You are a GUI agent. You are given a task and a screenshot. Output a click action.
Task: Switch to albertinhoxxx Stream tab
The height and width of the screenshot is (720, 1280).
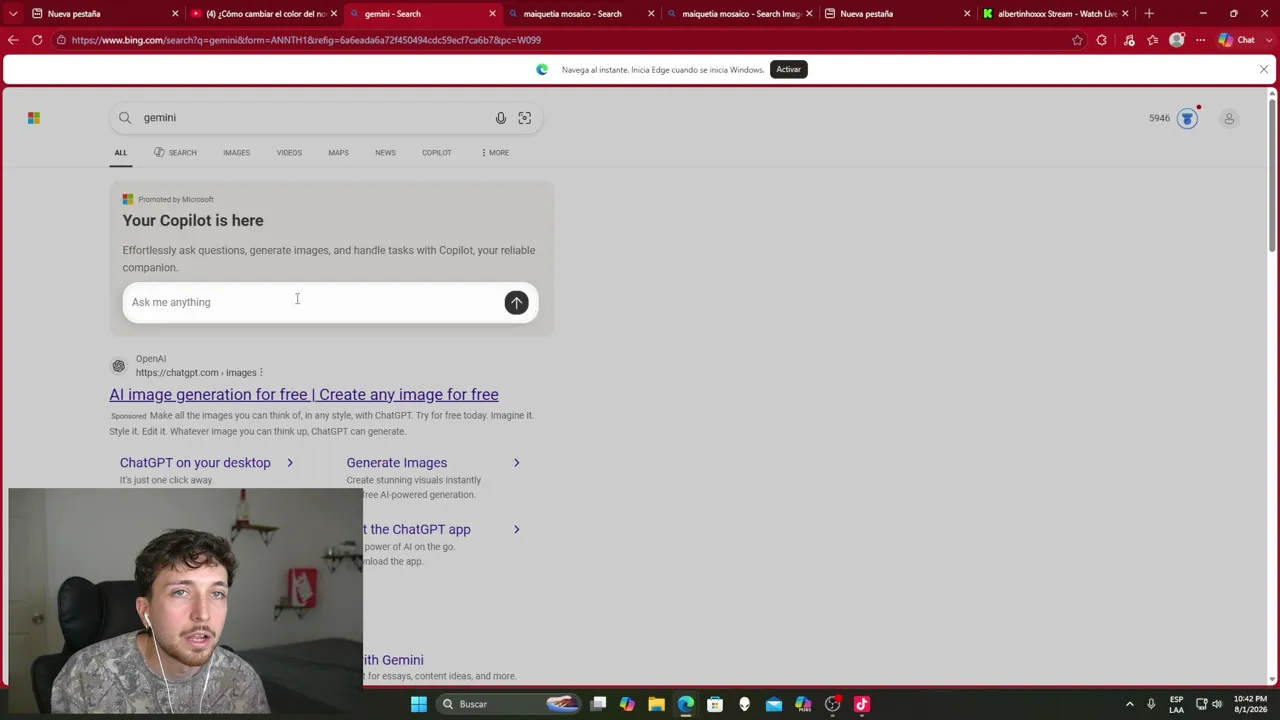[x=1056, y=14]
